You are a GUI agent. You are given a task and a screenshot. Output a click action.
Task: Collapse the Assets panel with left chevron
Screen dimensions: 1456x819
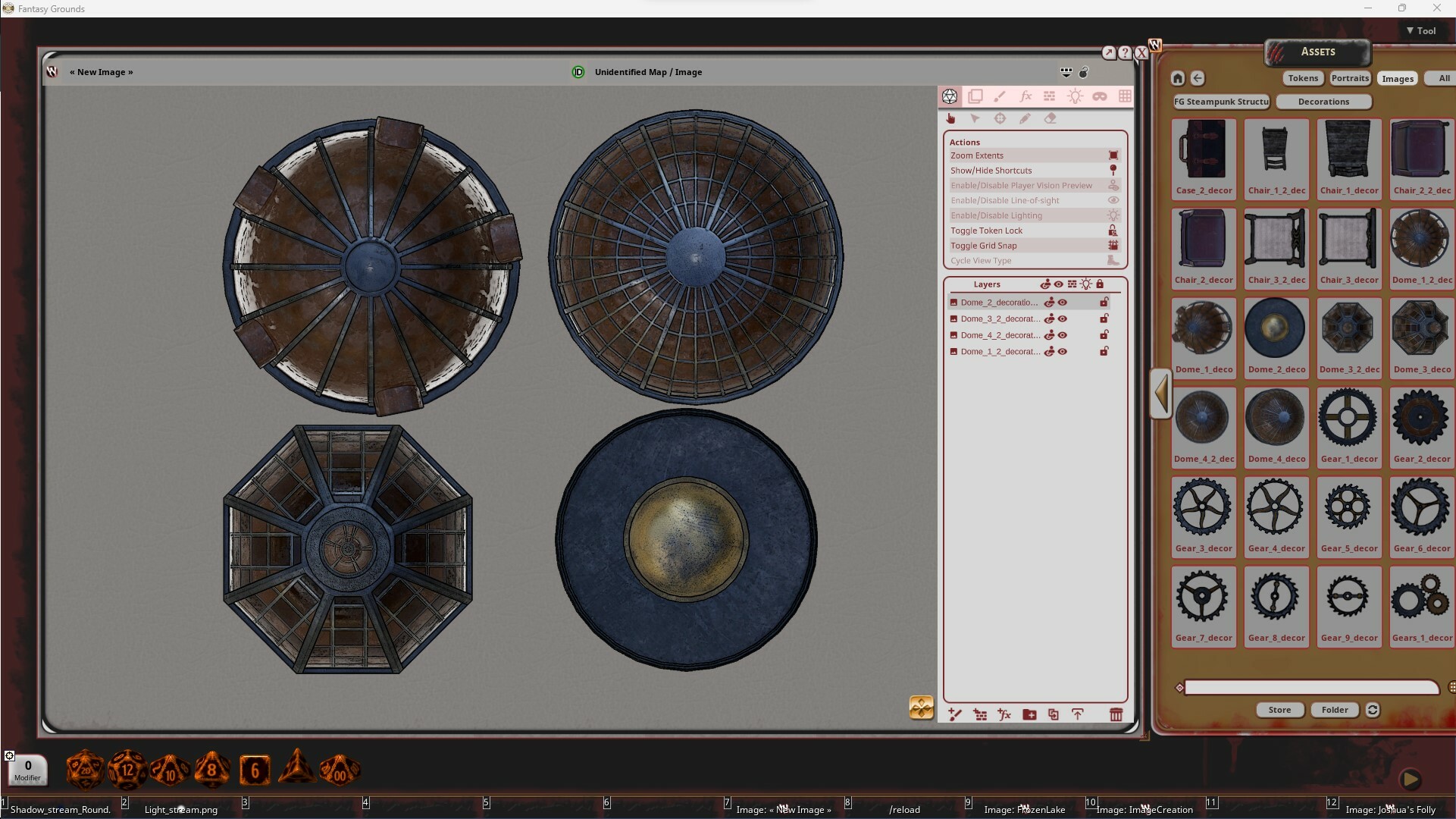click(x=1160, y=394)
